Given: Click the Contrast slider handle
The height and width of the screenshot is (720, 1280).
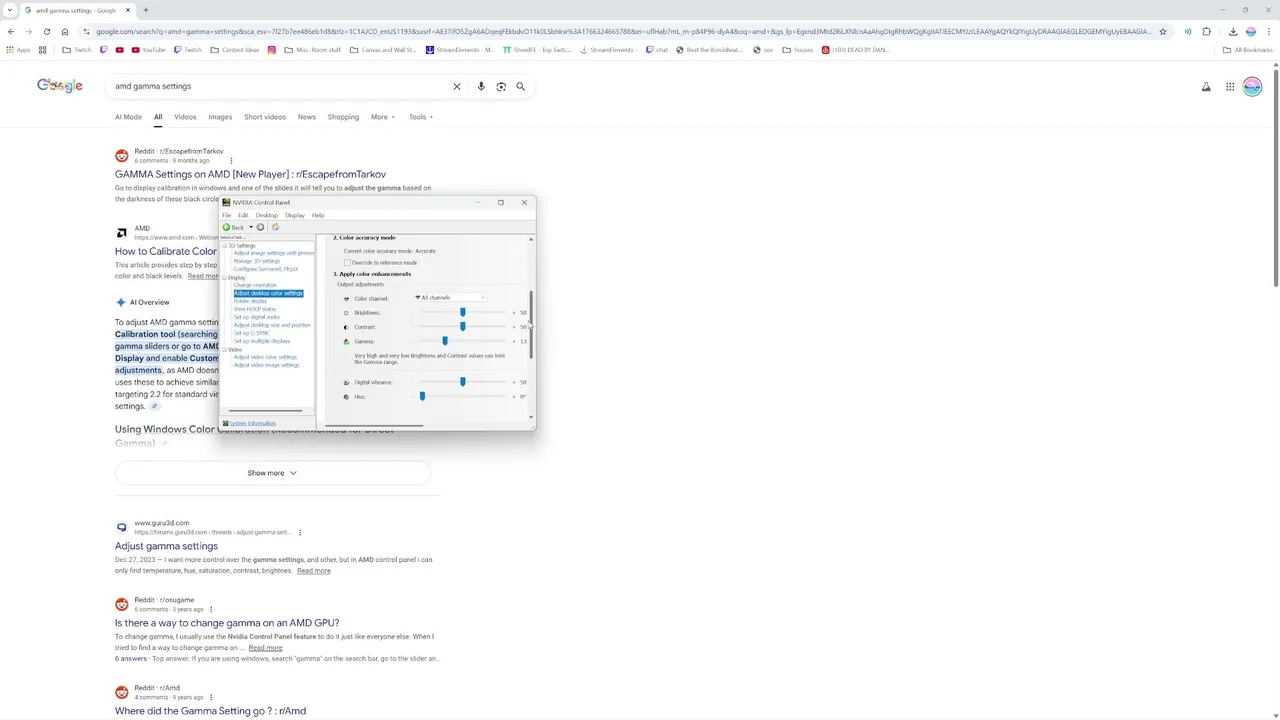Looking at the screenshot, I should (462, 326).
